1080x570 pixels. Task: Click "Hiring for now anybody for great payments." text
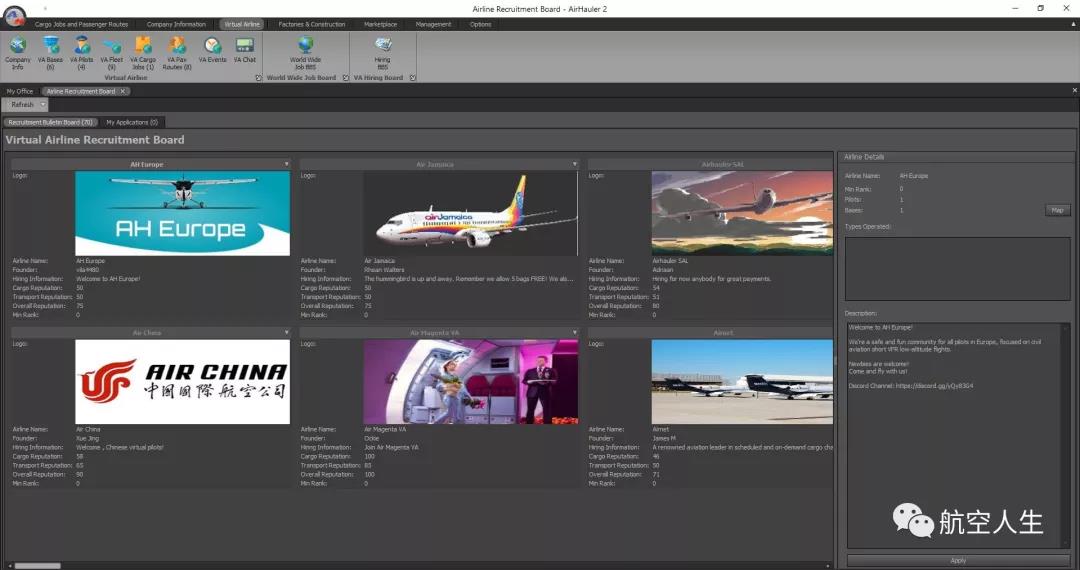712,279
